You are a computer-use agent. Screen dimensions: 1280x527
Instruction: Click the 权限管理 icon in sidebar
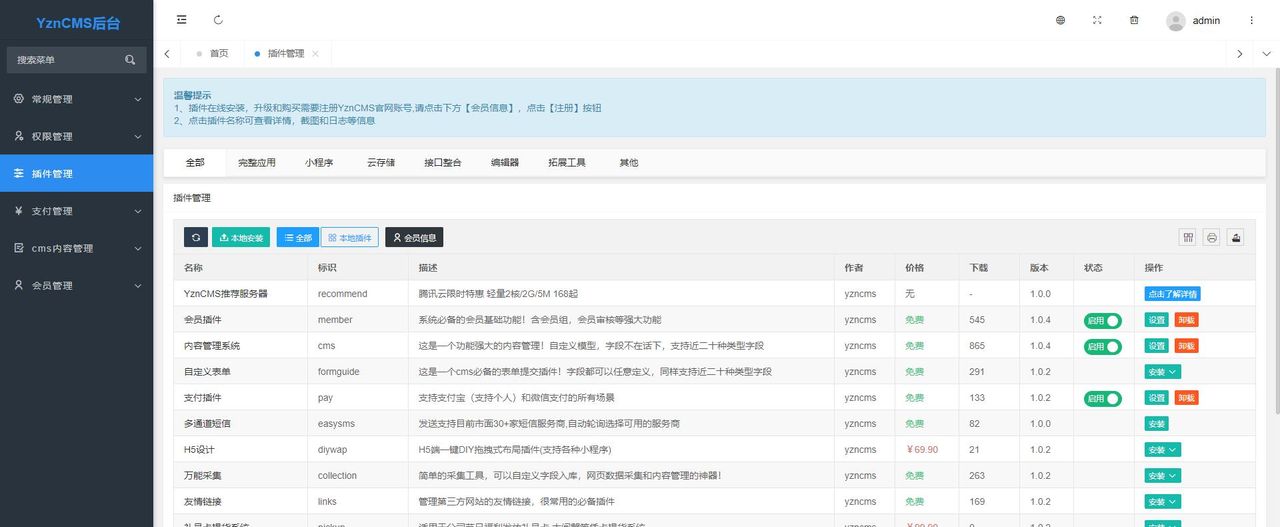click(19, 136)
